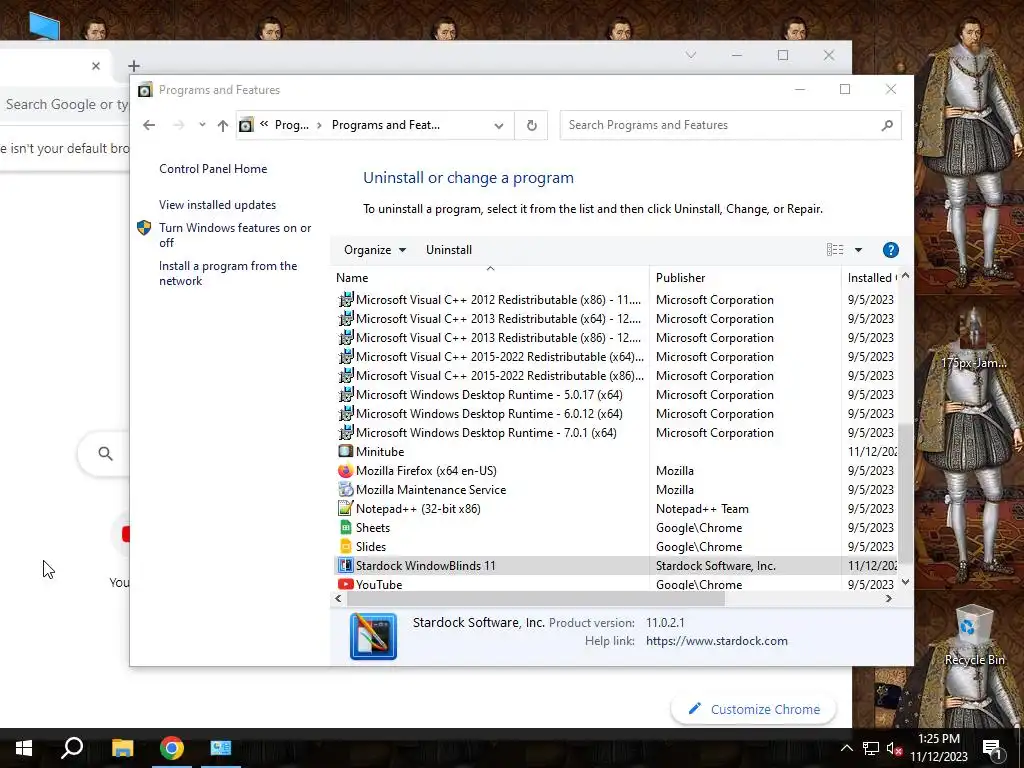Expand the address bar history dropdown
This screenshot has width=1024, height=768.
click(499, 125)
